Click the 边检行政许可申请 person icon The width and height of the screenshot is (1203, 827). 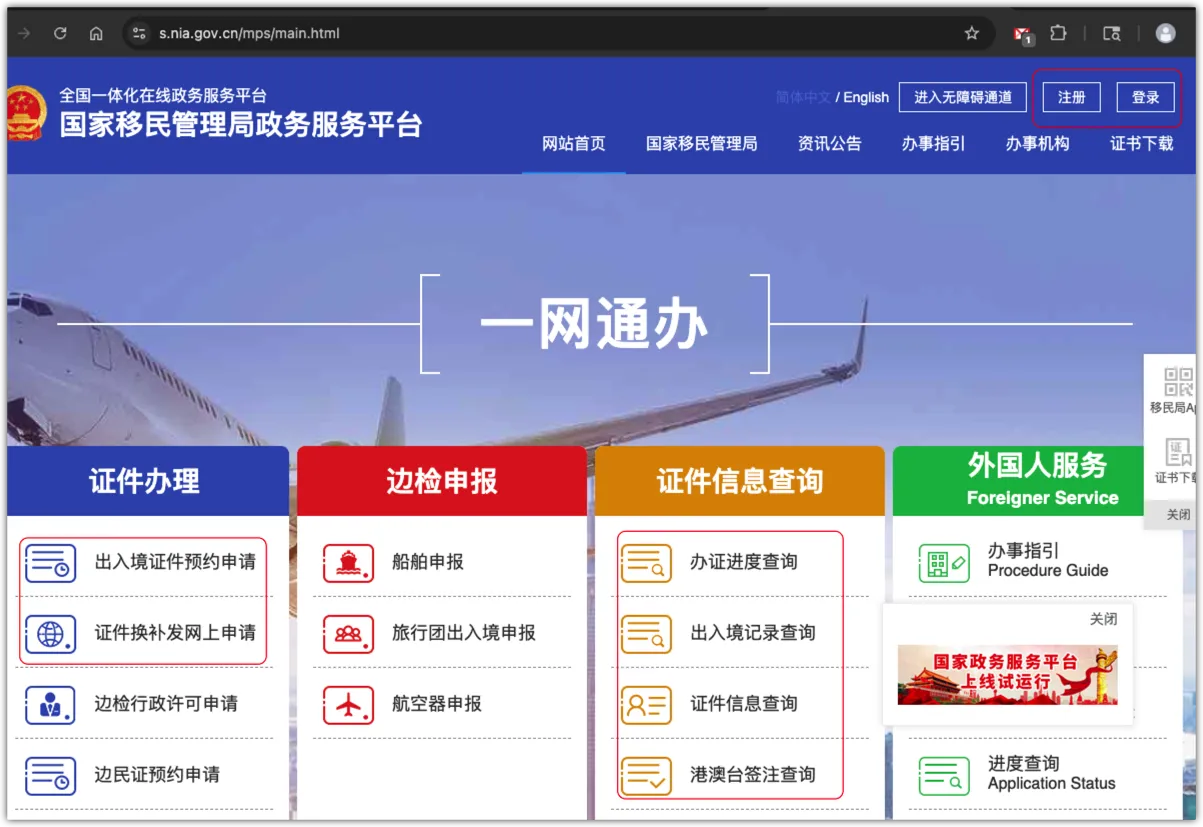(x=50, y=705)
